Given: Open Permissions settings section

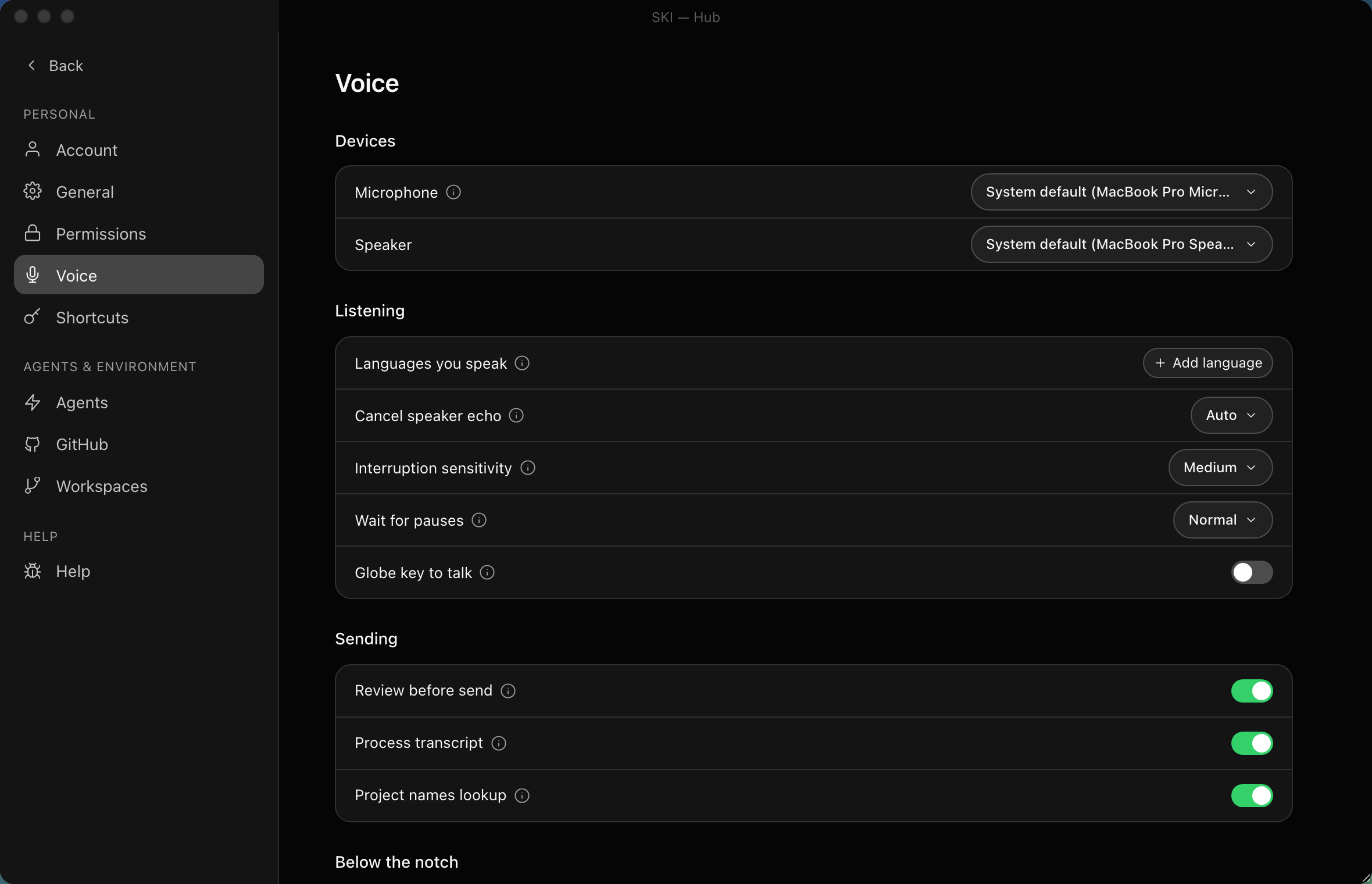Looking at the screenshot, I should tap(139, 234).
